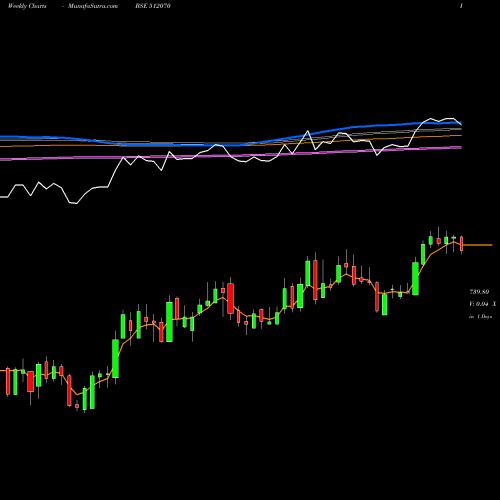Click the 'Weekly Charts' title text
The height and width of the screenshot is (500, 500).
pyautogui.click(x=27, y=6)
